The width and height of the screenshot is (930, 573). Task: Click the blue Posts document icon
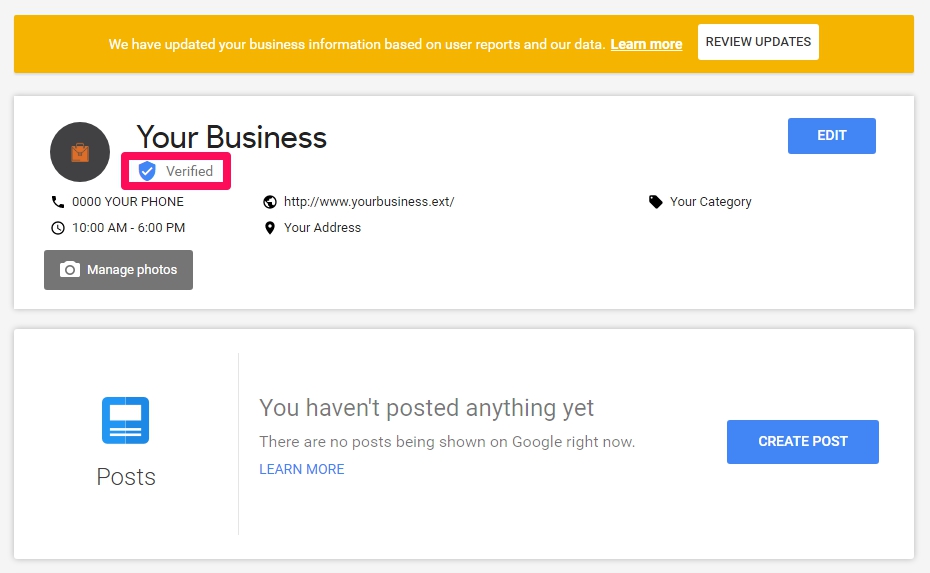pyautogui.click(x=125, y=421)
